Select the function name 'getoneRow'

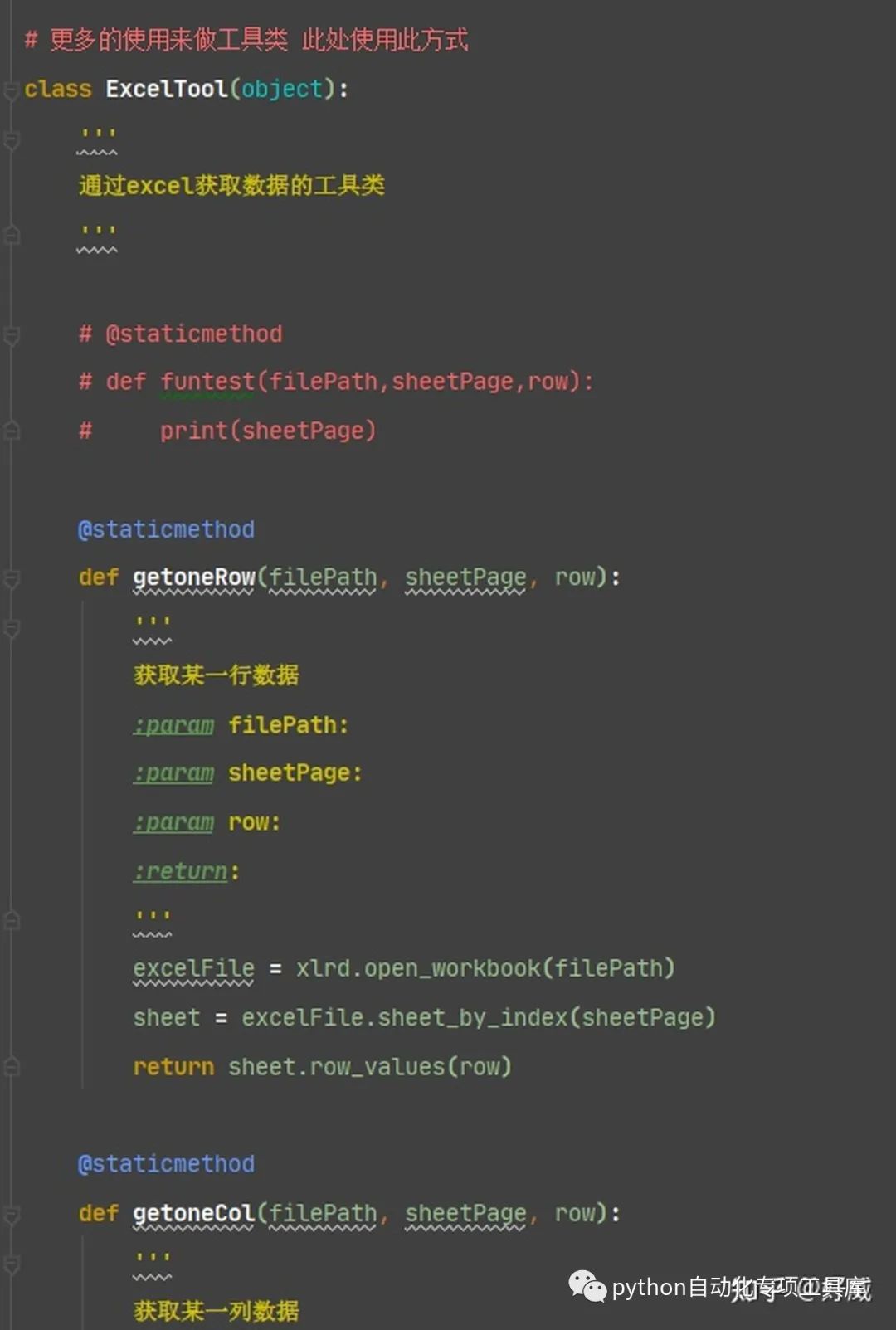tap(194, 577)
